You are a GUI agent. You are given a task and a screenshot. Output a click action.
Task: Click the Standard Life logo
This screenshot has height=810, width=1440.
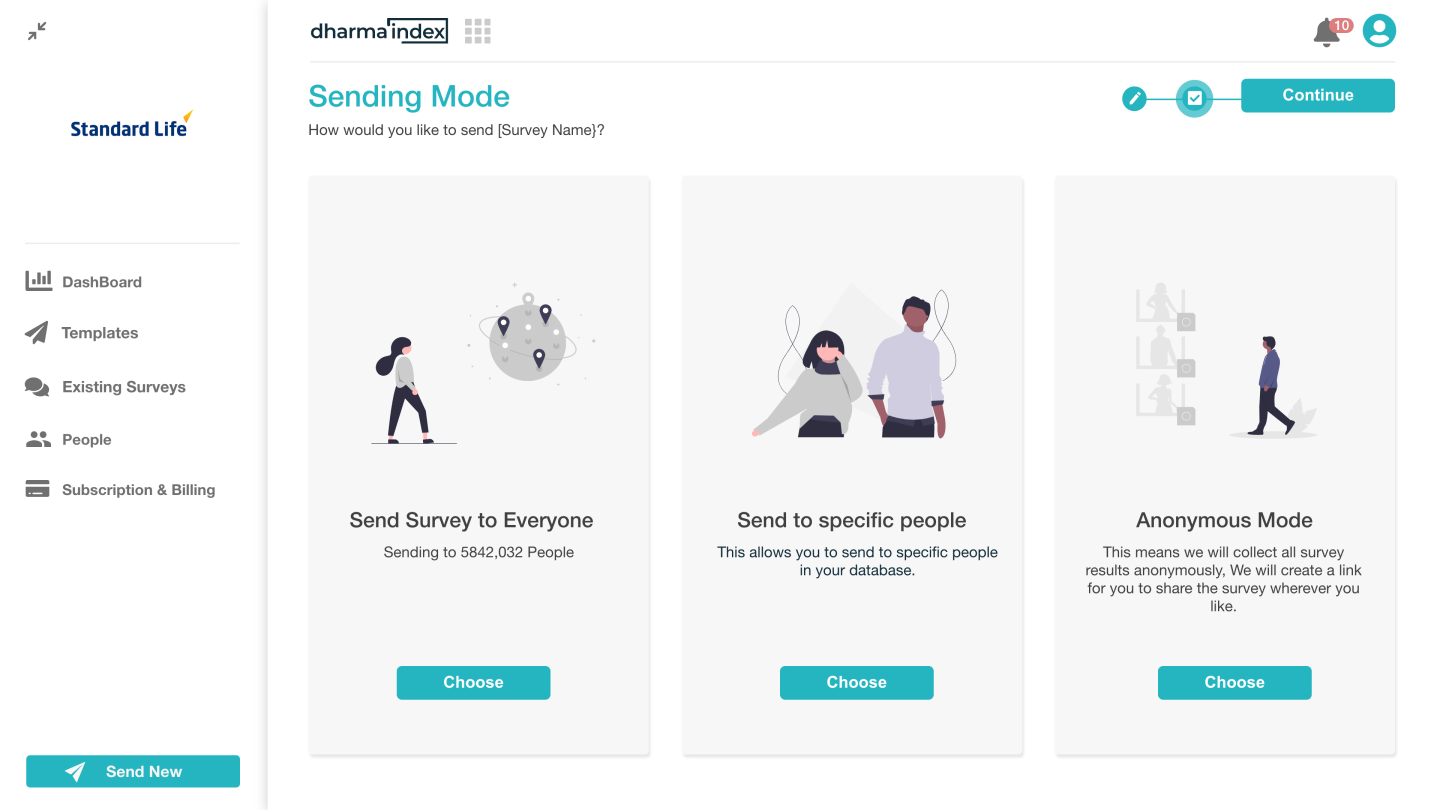(131, 126)
